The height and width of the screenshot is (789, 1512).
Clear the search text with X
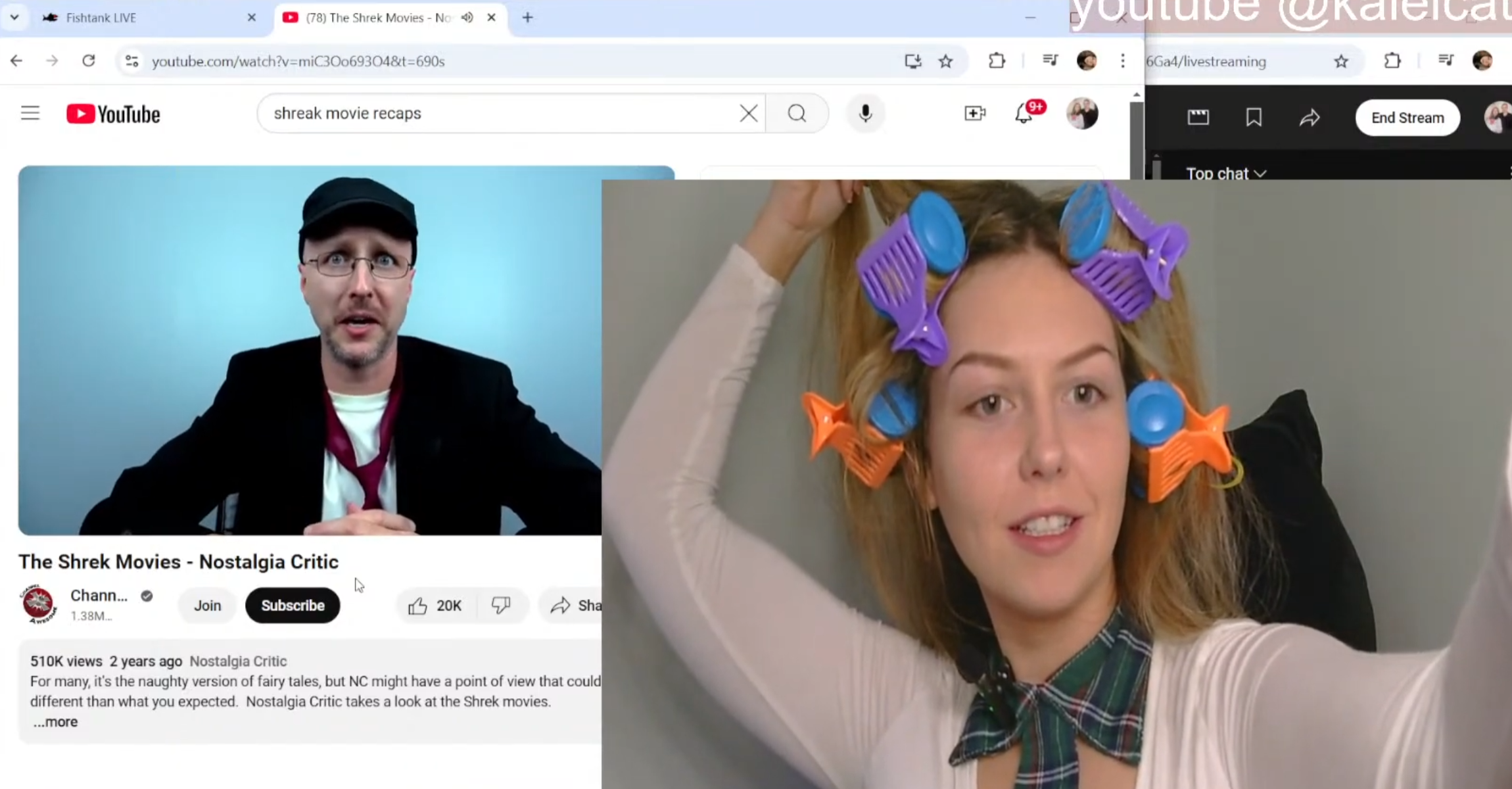tap(748, 114)
